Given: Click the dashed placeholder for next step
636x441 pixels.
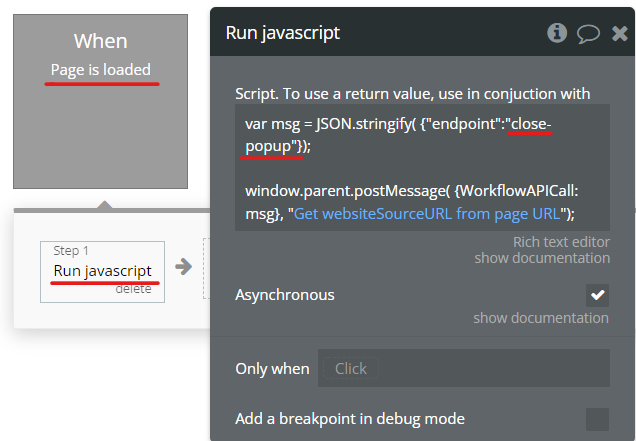Looking at the screenshot, I should point(205,268).
